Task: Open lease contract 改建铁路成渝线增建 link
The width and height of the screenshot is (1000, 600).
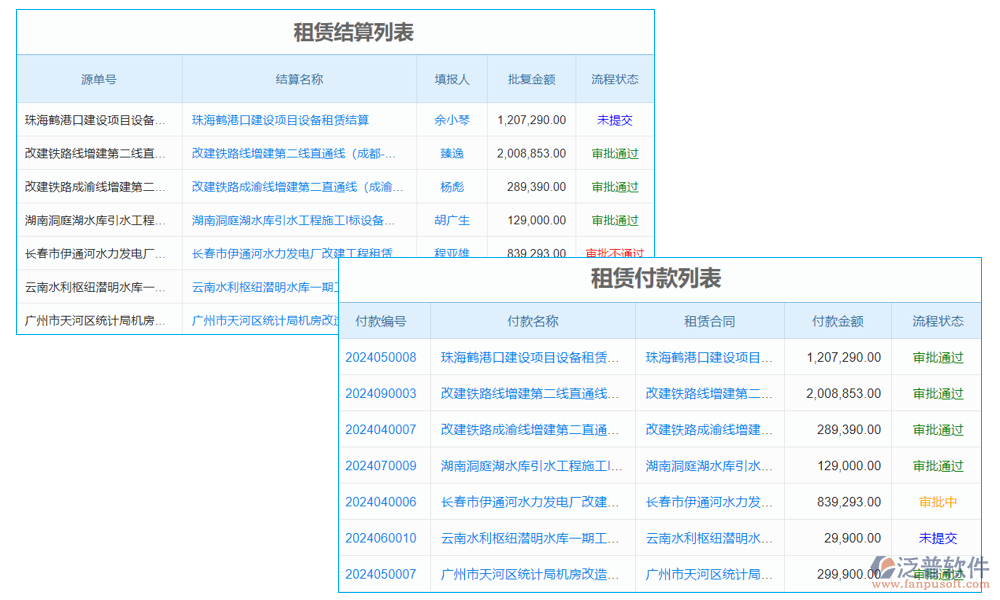Action: (709, 429)
